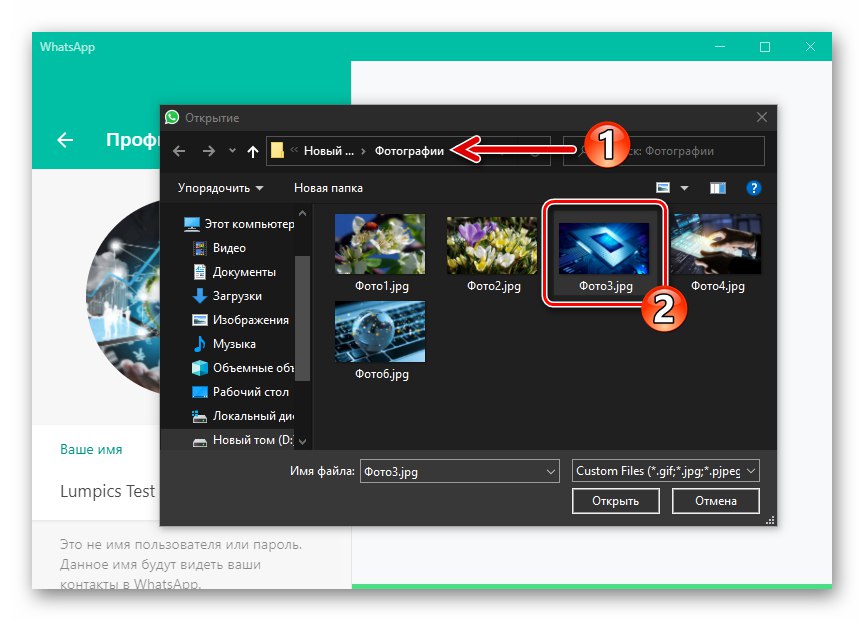864x621 pixels.
Task: Click Новая папка to create a folder
Action: click(x=329, y=187)
